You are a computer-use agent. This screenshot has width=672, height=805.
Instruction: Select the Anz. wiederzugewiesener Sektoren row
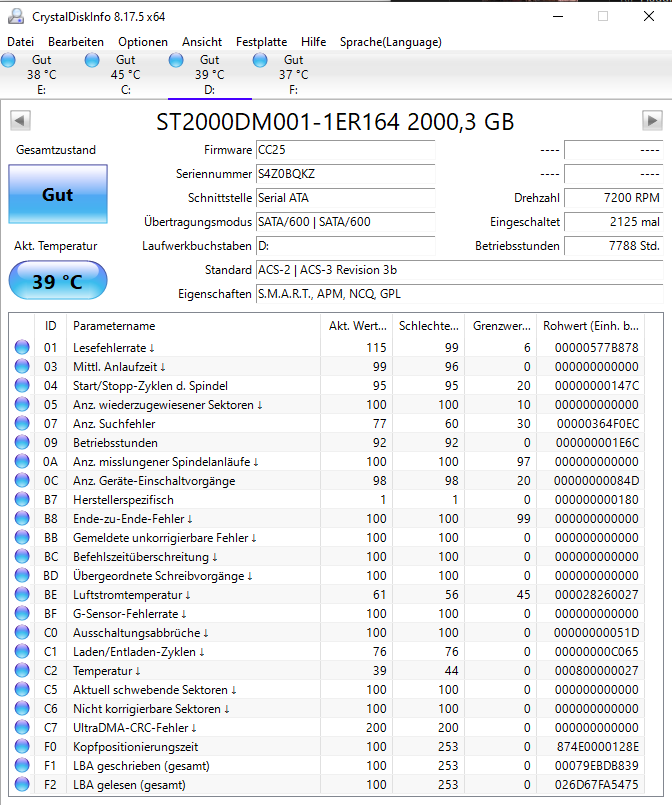tap(327, 405)
